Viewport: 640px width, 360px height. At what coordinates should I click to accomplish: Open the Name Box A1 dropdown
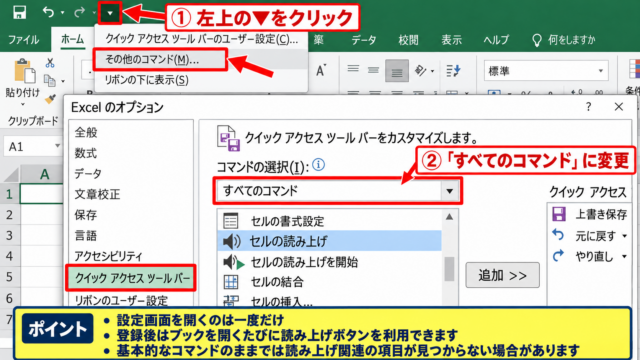57,146
